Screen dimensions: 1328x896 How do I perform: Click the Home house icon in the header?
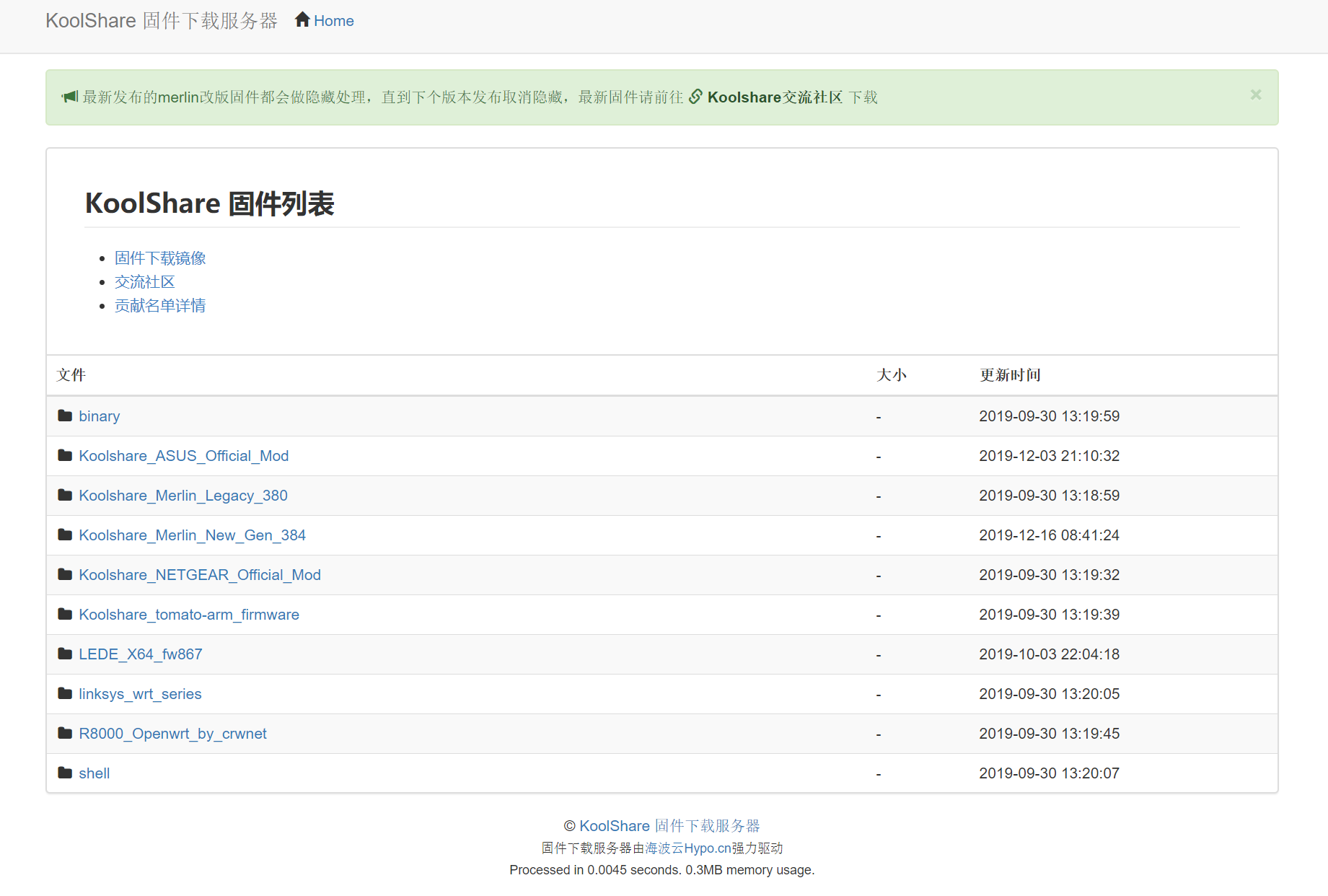tap(302, 19)
